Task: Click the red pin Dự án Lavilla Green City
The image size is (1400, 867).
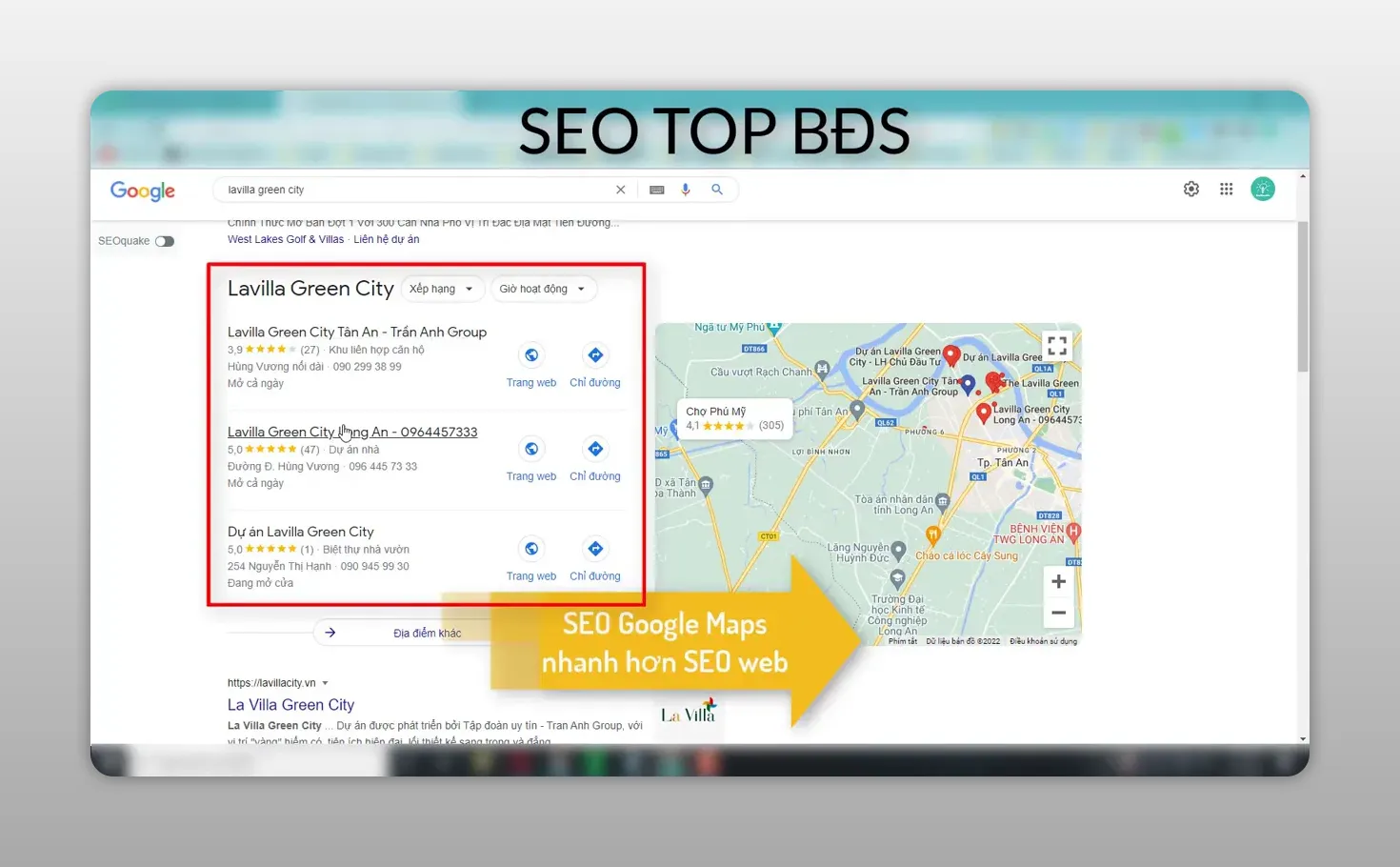Action: [950, 357]
